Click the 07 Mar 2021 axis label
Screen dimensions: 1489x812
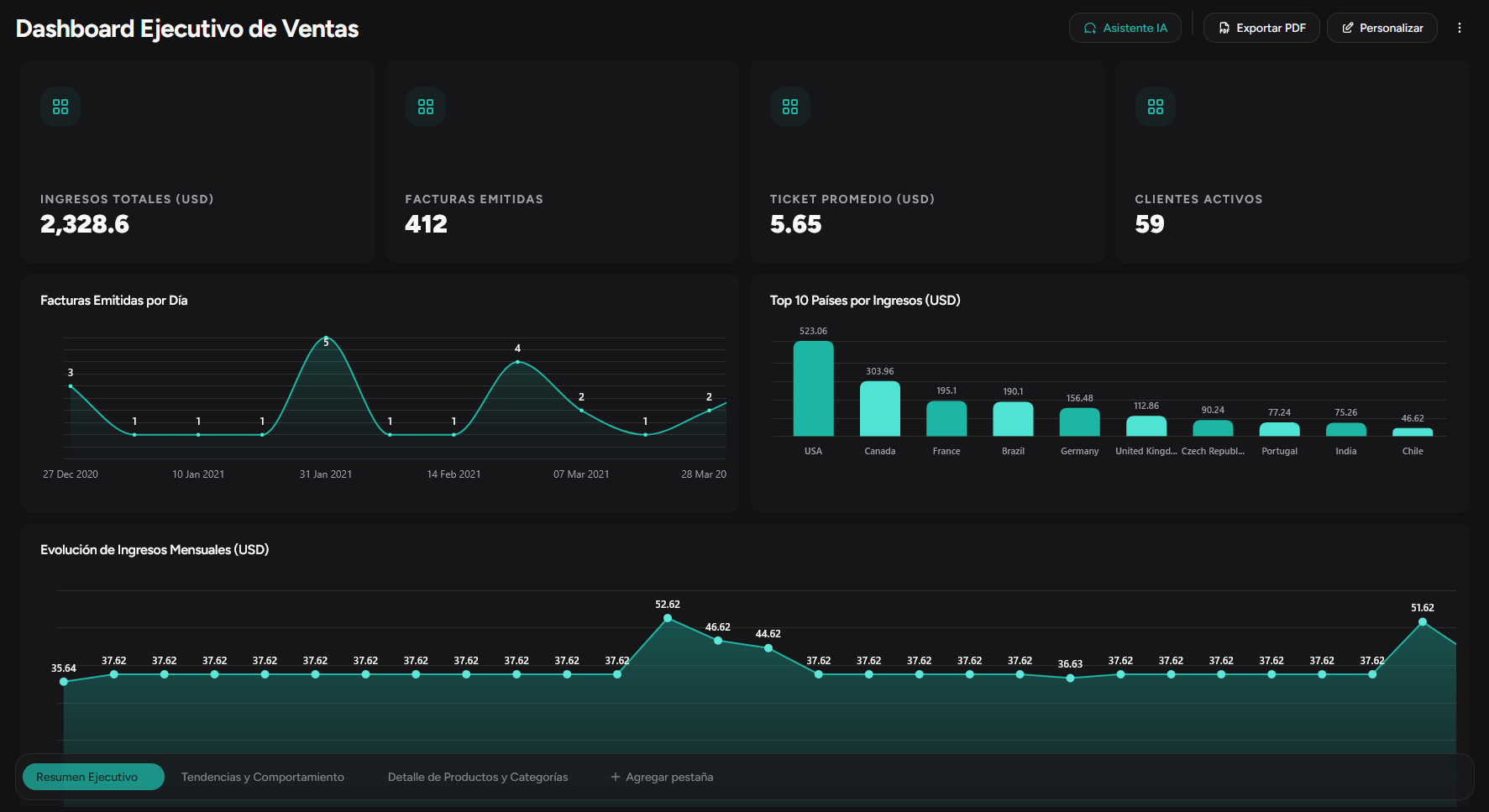(581, 474)
